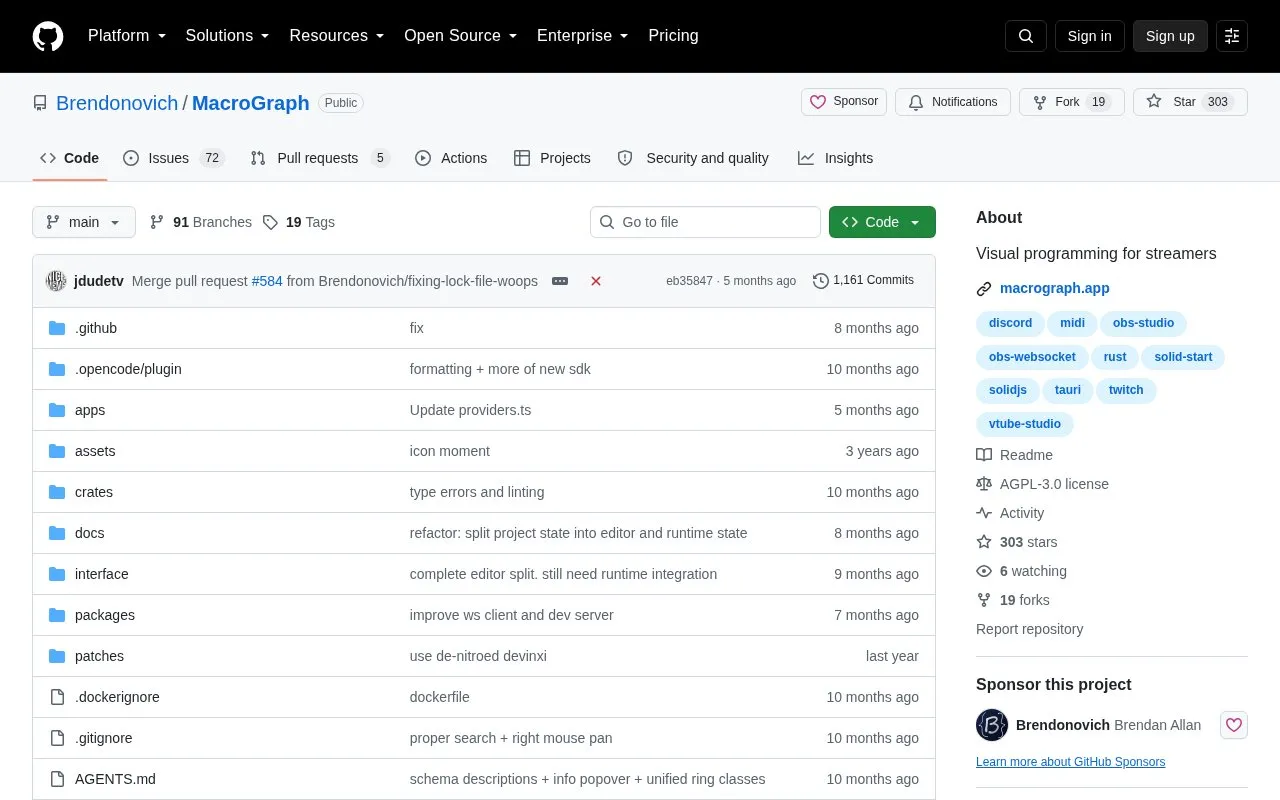The width and height of the screenshot is (1280, 800).
Task: Open the Enterprise dropdown
Action: pos(583,36)
